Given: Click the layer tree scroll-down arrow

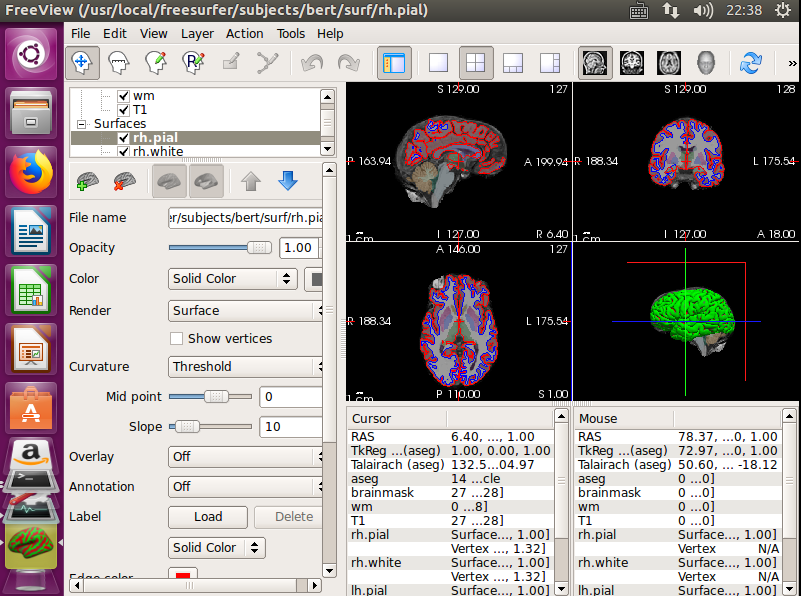Looking at the screenshot, I should pyautogui.click(x=327, y=149).
